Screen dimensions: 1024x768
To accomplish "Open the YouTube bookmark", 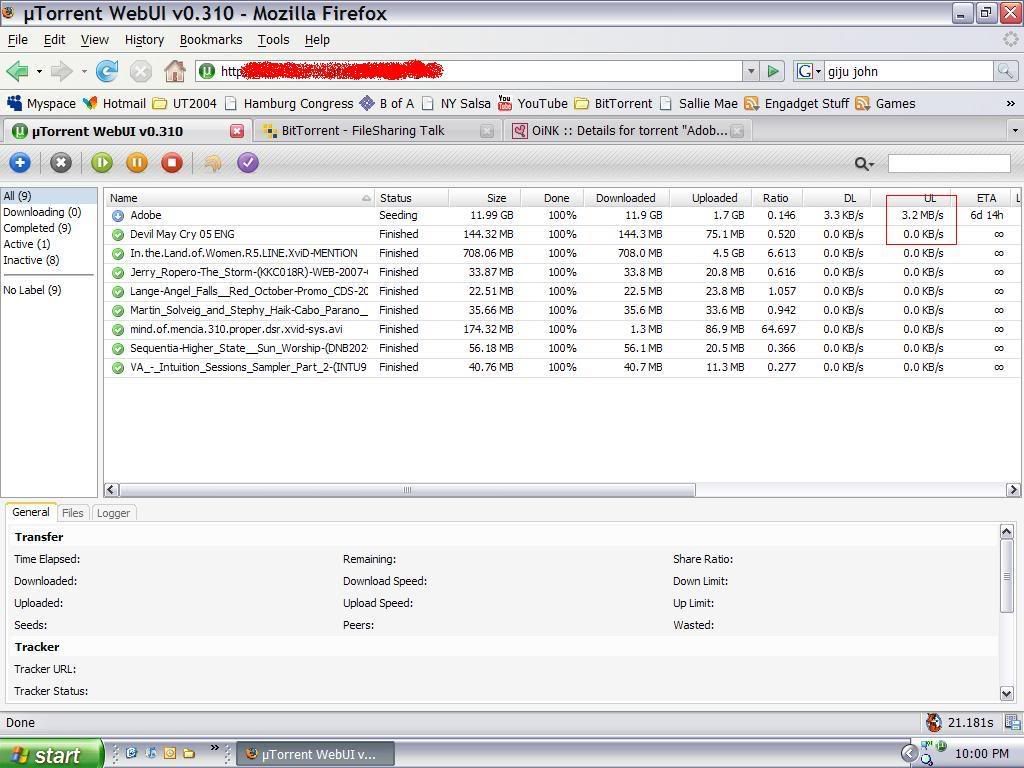I will pyautogui.click(x=533, y=103).
